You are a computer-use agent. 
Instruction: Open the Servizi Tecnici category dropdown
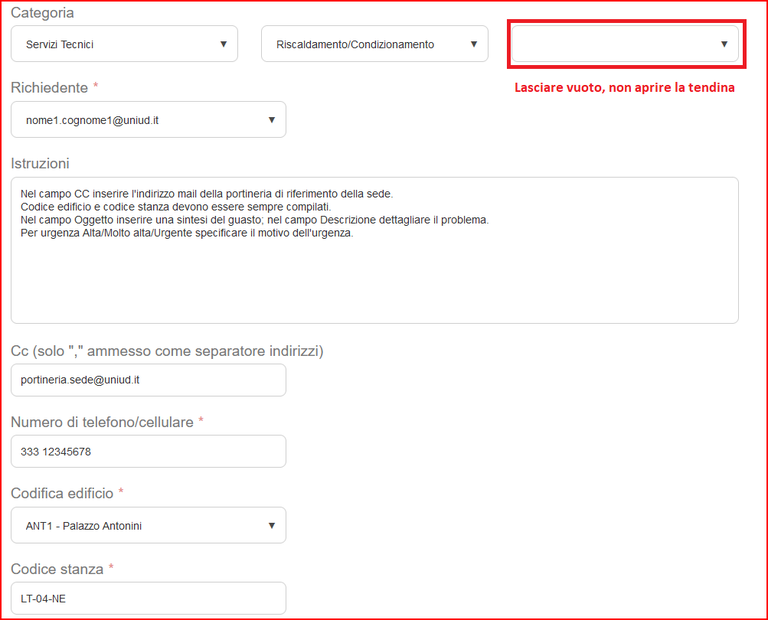pos(124,44)
